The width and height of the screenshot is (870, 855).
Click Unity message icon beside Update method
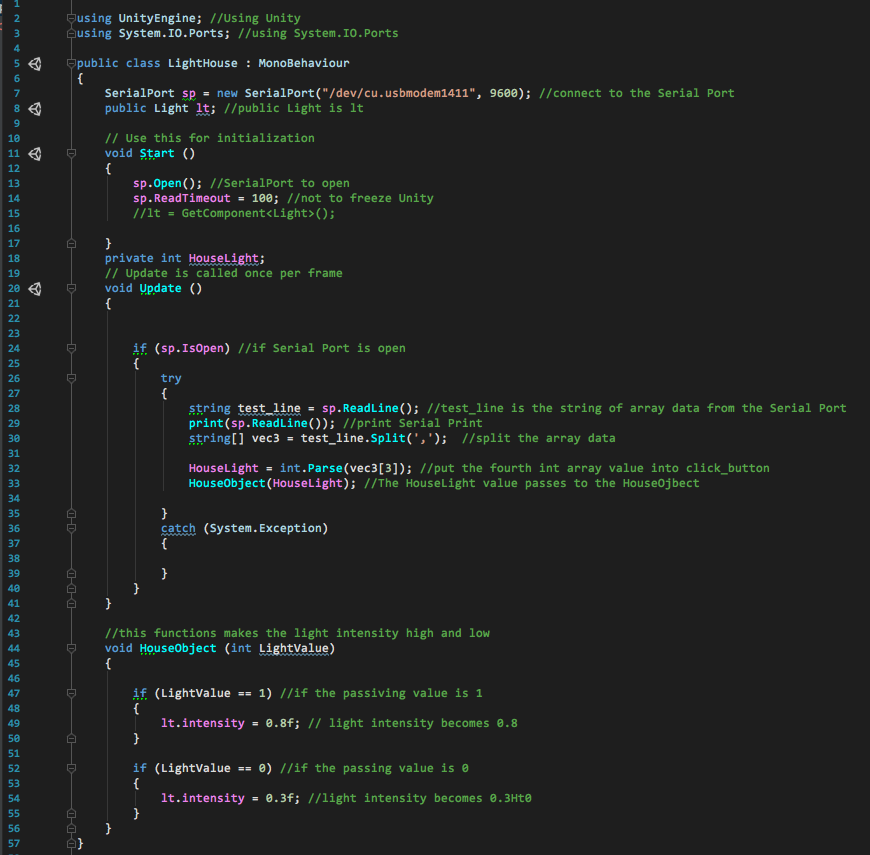point(35,288)
